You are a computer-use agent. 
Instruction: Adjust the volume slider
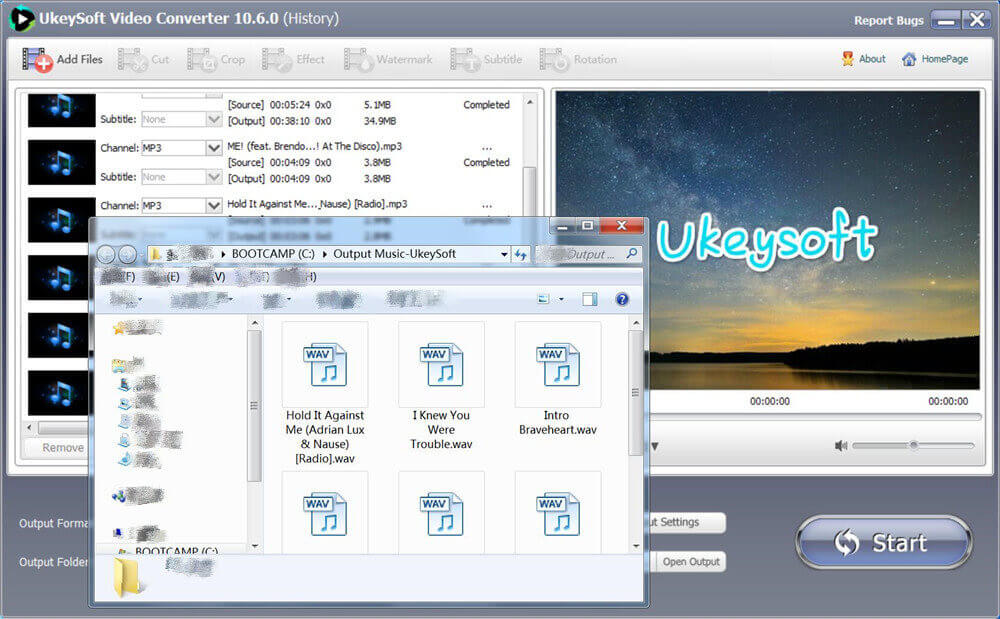click(913, 445)
